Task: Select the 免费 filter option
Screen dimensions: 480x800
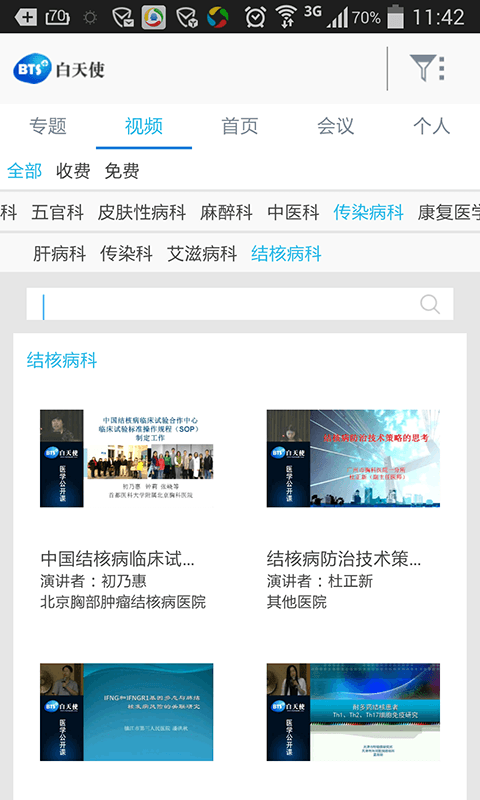Action: tap(122, 171)
